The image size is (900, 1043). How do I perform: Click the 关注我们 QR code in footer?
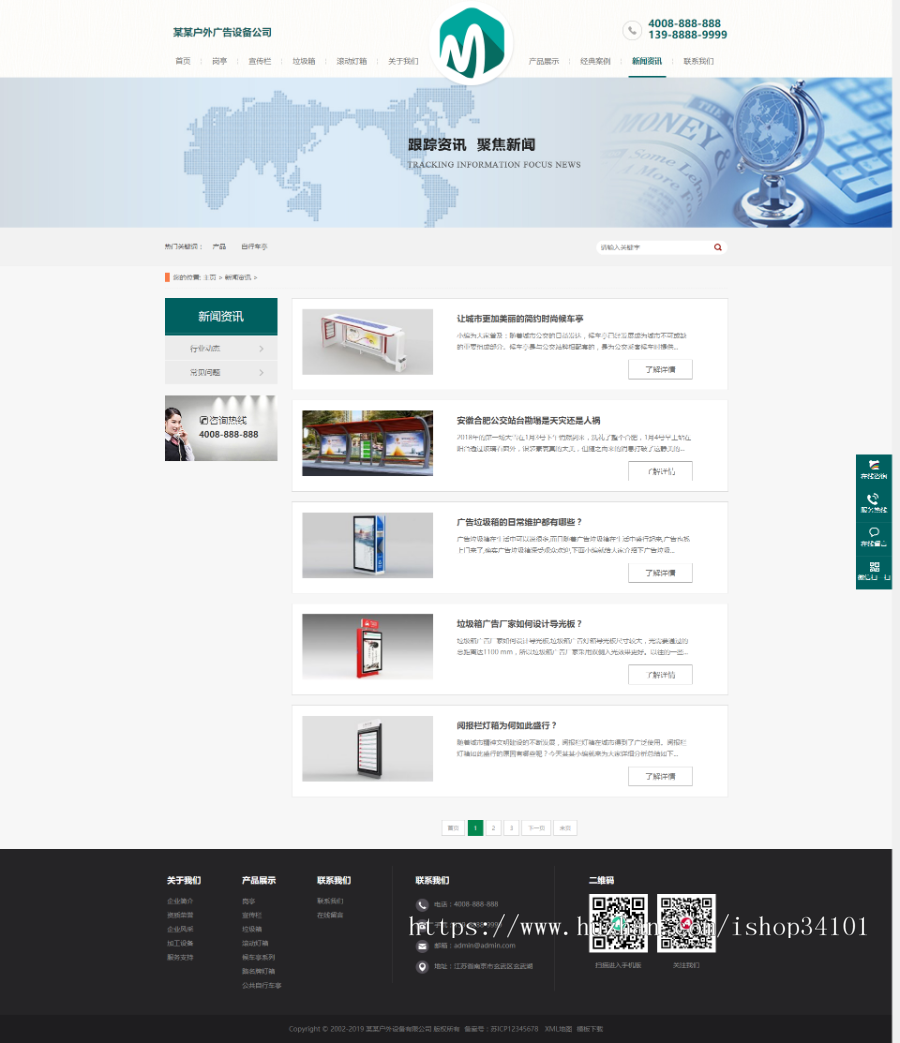point(686,923)
